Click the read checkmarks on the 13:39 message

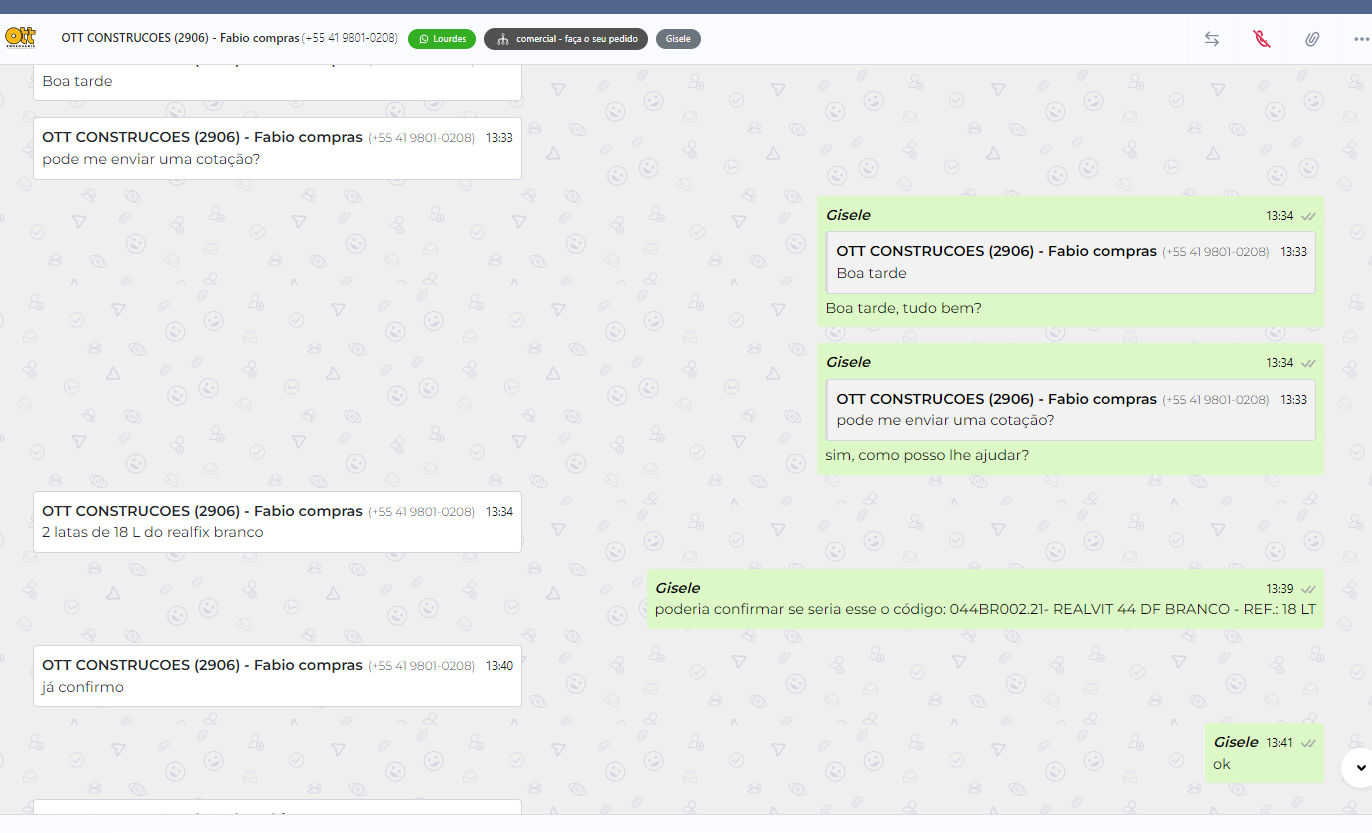1307,589
